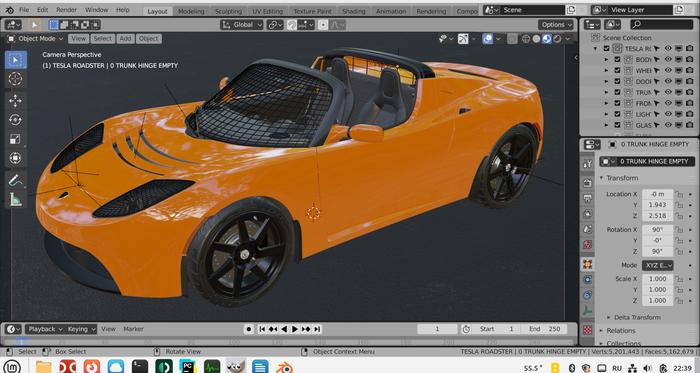The image size is (700, 373).
Task: Toggle proportional editing
Action: tap(323, 25)
